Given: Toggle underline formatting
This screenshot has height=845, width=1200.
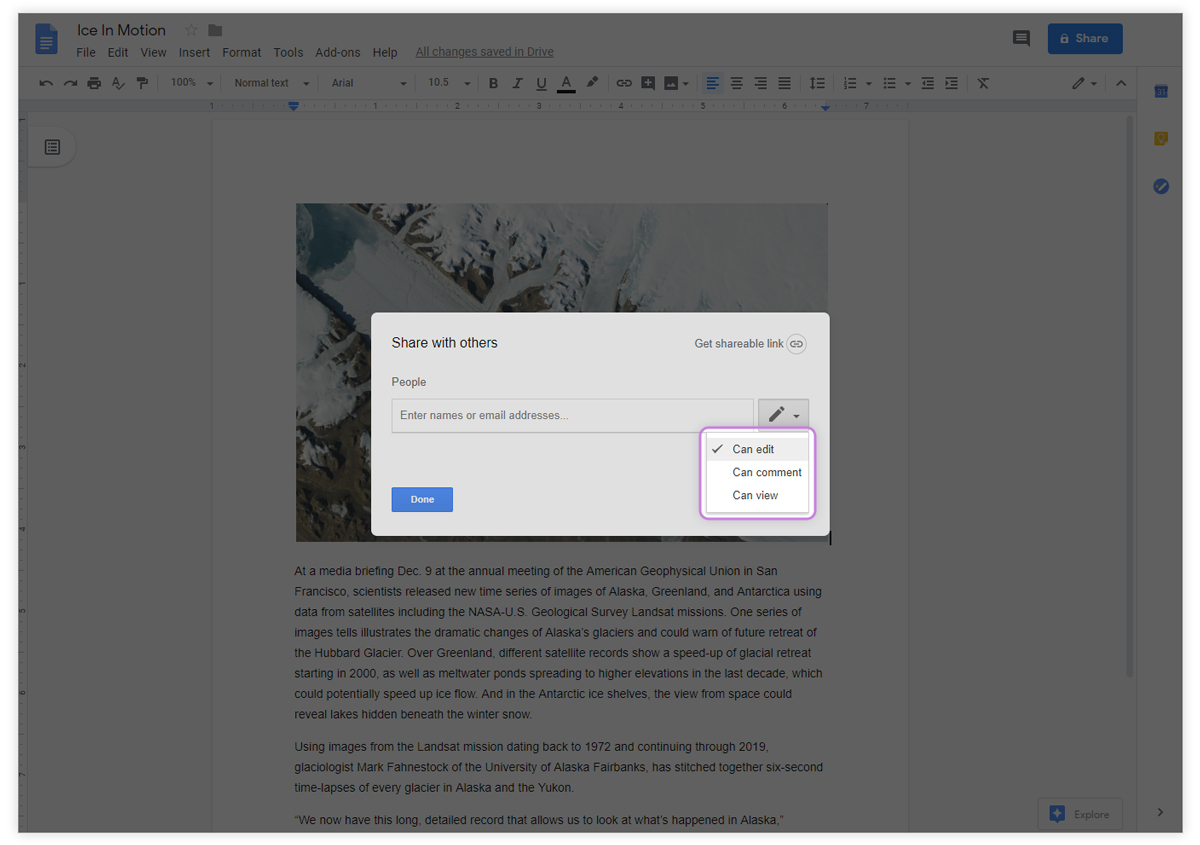Looking at the screenshot, I should click(x=541, y=83).
